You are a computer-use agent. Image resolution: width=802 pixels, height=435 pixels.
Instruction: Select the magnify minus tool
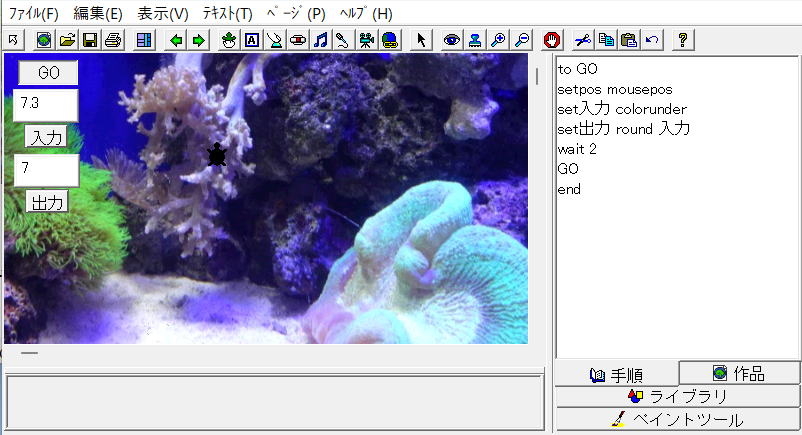(521, 39)
